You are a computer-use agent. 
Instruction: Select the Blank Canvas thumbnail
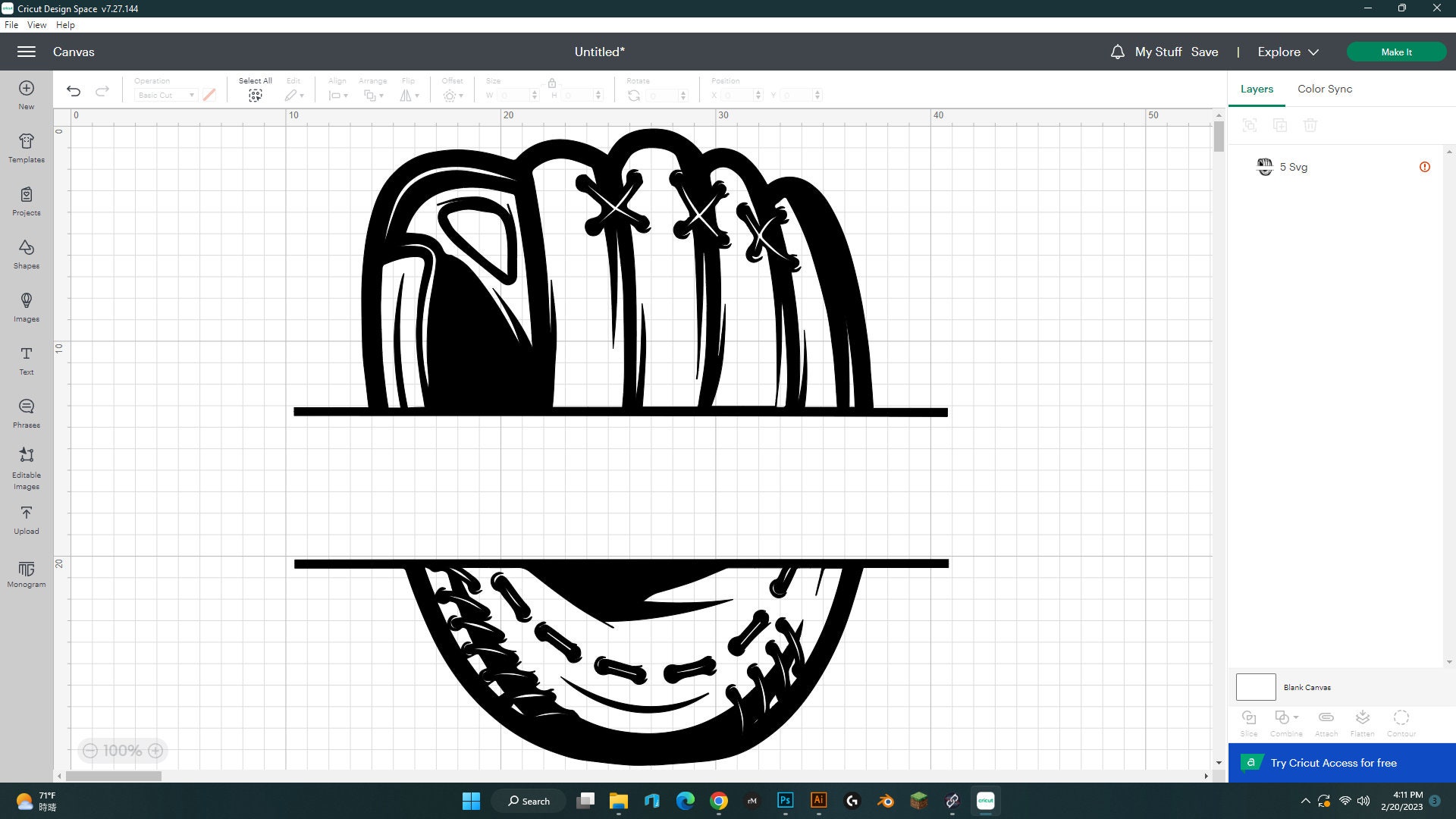click(x=1255, y=687)
